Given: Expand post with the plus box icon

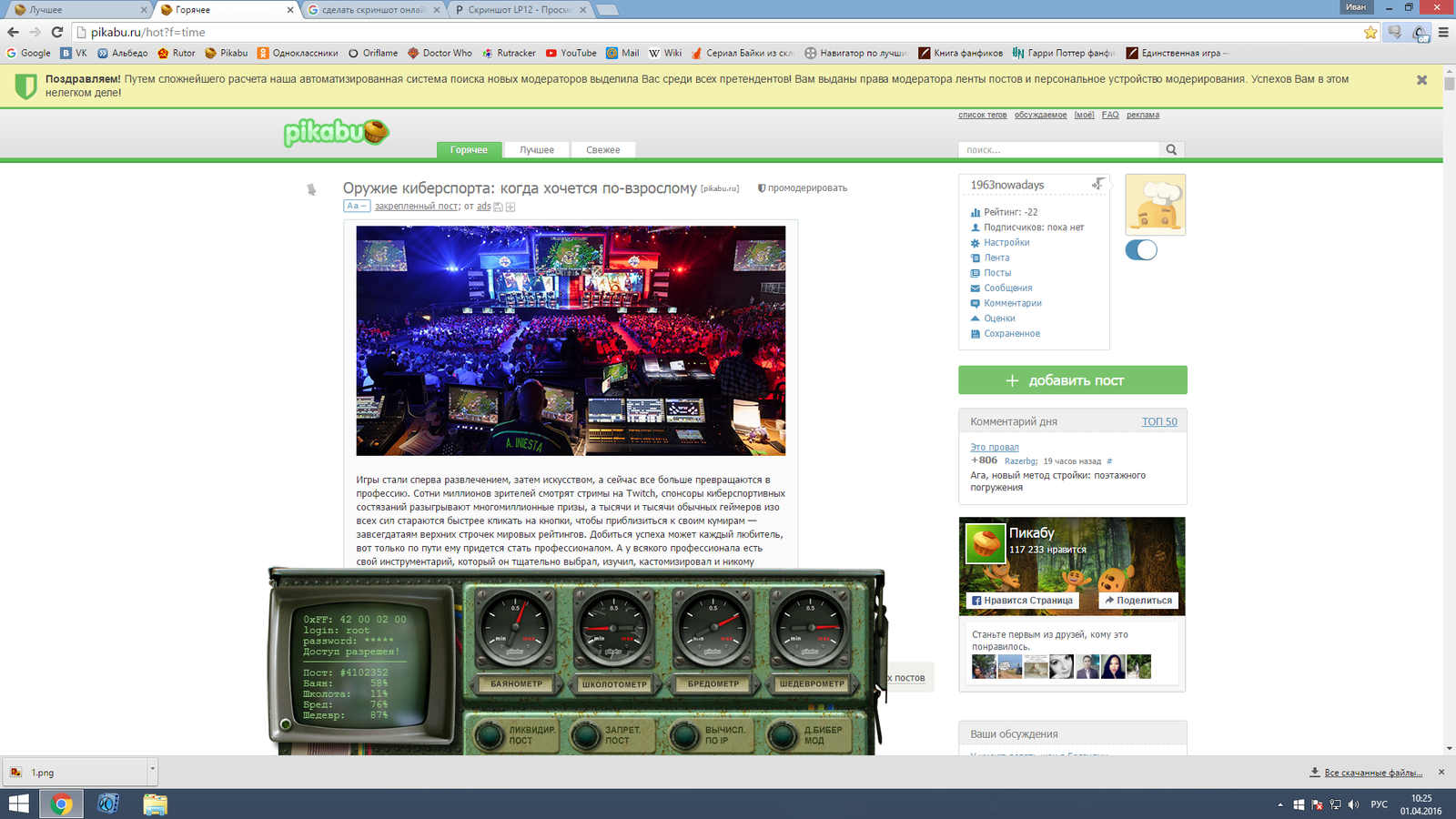Looking at the screenshot, I should [x=511, y=207].
